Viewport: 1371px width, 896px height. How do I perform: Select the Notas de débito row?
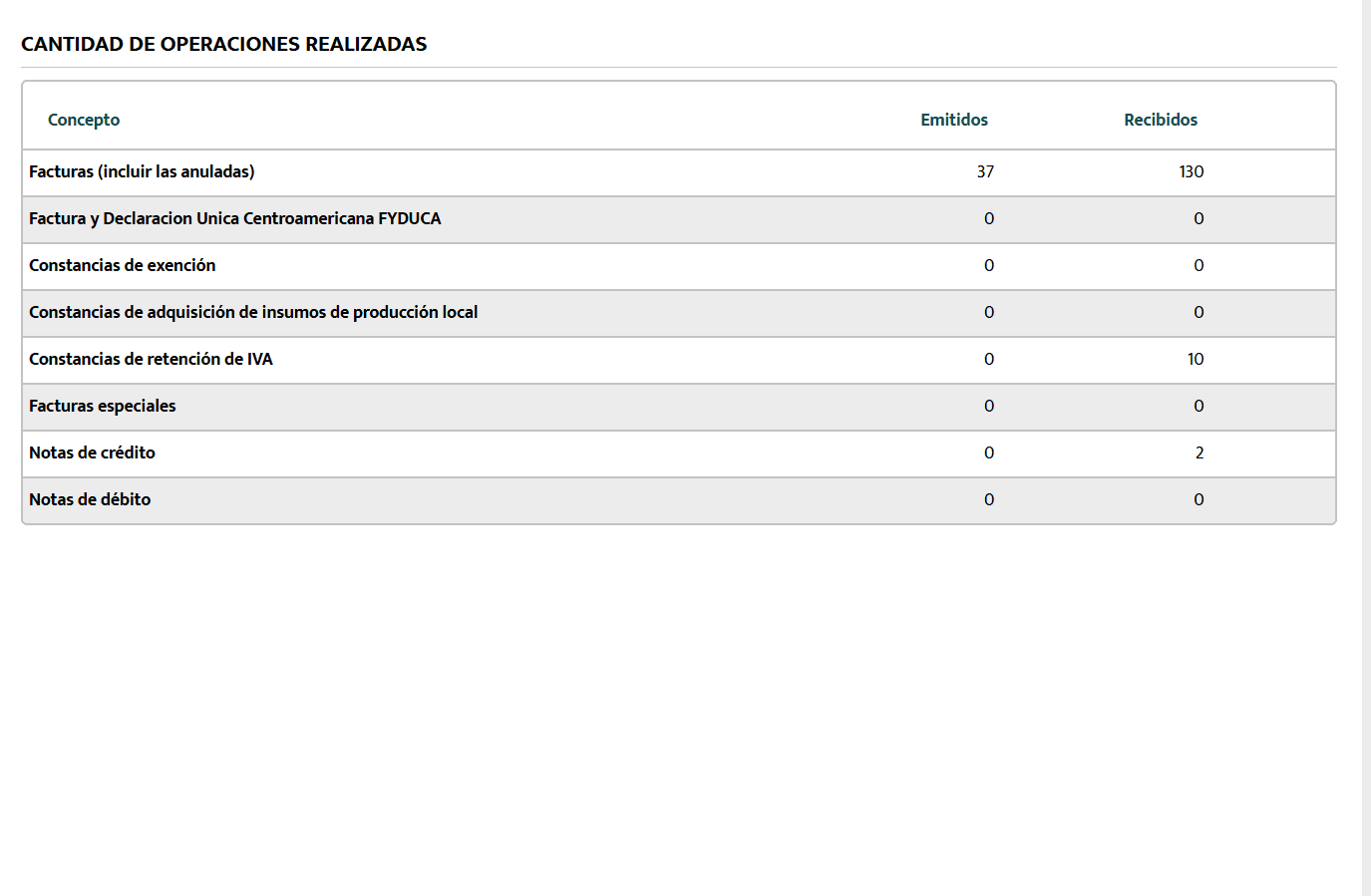point(90,499)
